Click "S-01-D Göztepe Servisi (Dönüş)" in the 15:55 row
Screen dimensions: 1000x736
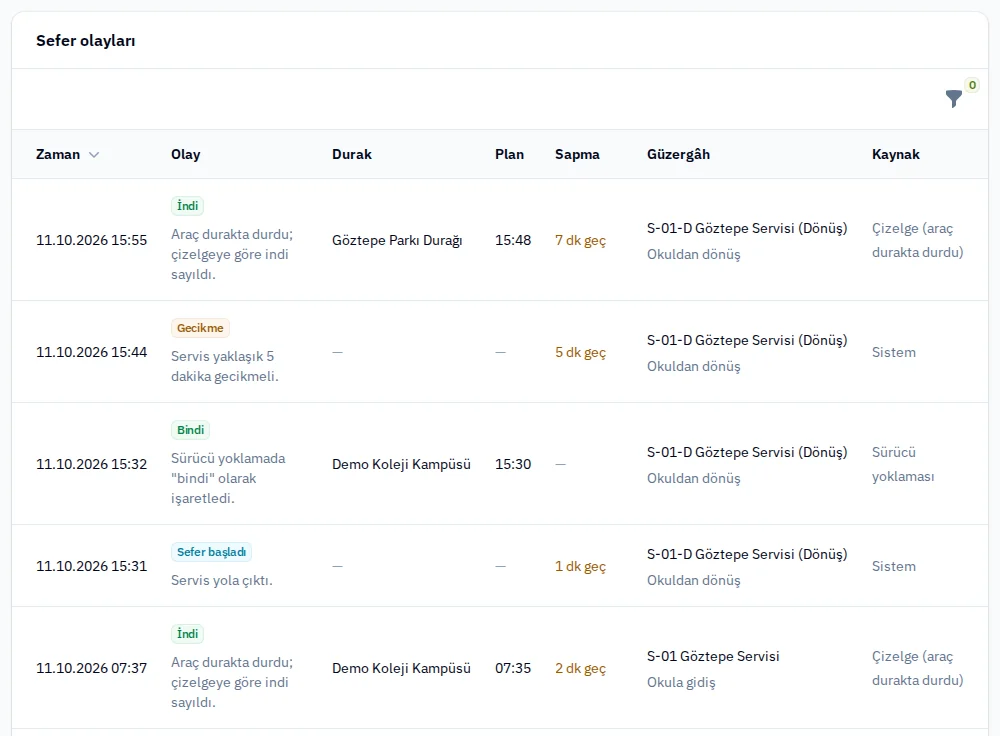747,228
